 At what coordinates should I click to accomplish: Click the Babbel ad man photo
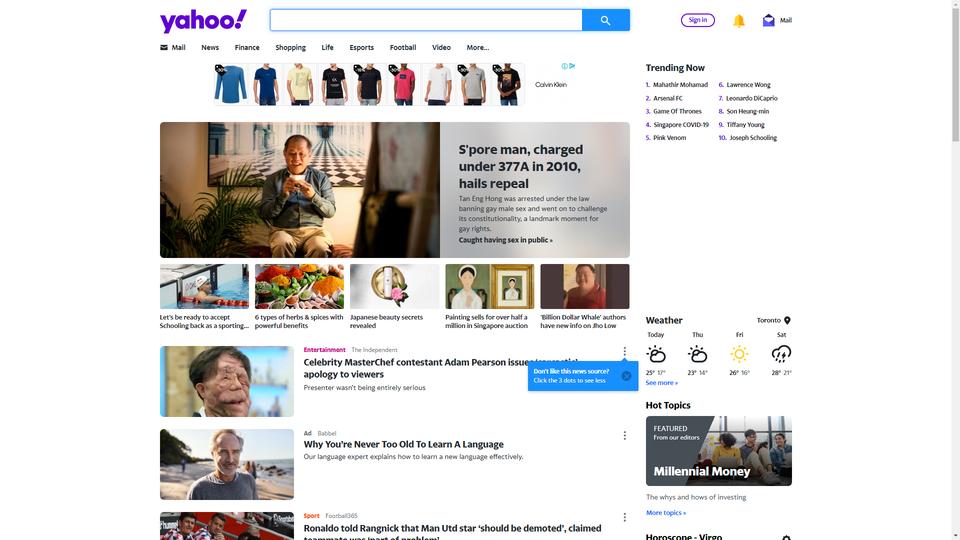coord(227,464)
